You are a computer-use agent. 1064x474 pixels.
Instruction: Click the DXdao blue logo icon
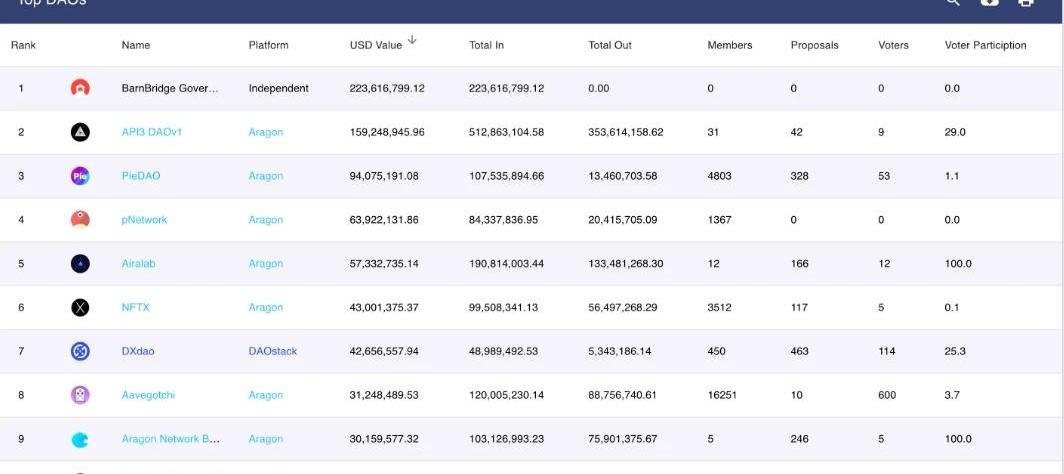pos(80,351)
